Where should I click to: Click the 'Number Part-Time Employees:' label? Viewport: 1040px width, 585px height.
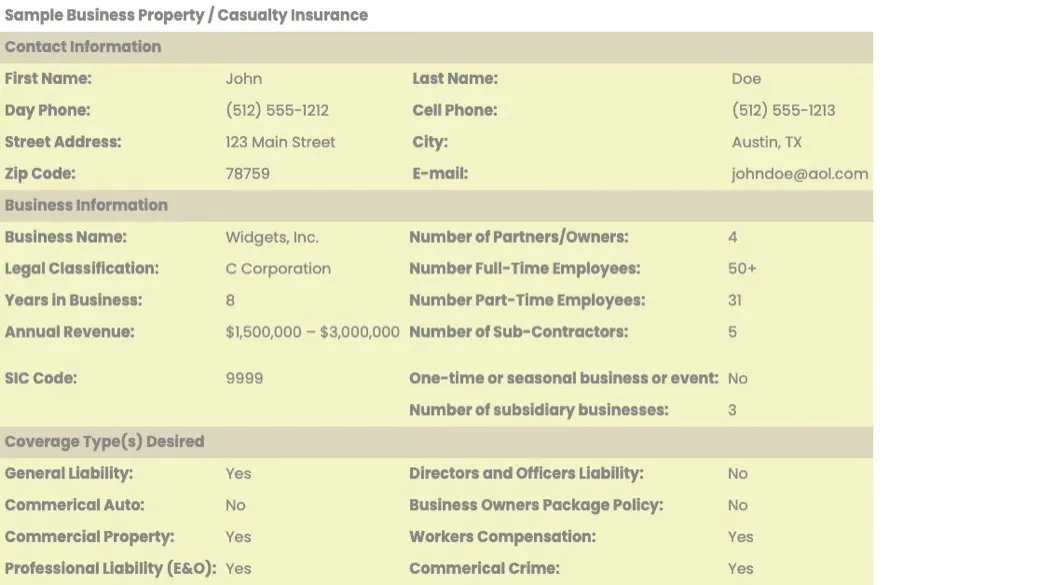527,300
